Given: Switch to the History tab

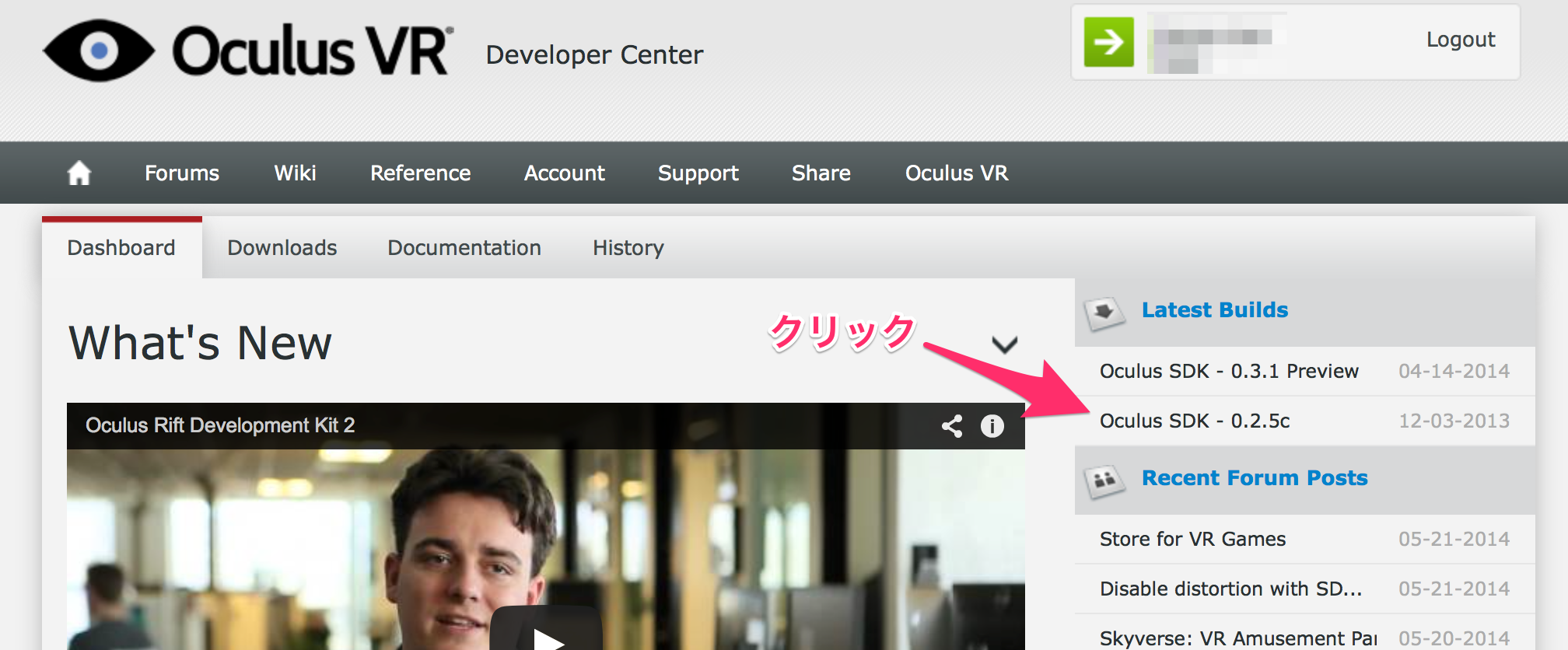Looking at the screenshot, I should coord(628,248).
